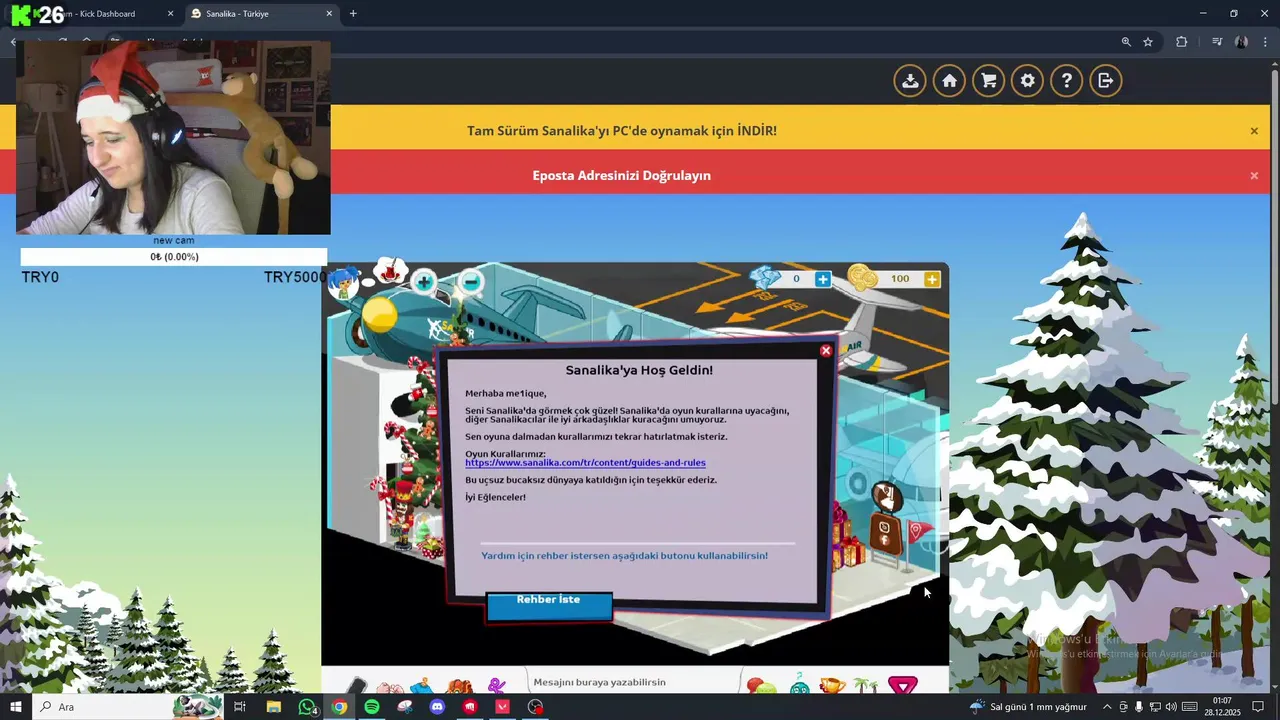Open the home icon in top toolbar
Screen dimensions: 1280x720
[949, 81]
